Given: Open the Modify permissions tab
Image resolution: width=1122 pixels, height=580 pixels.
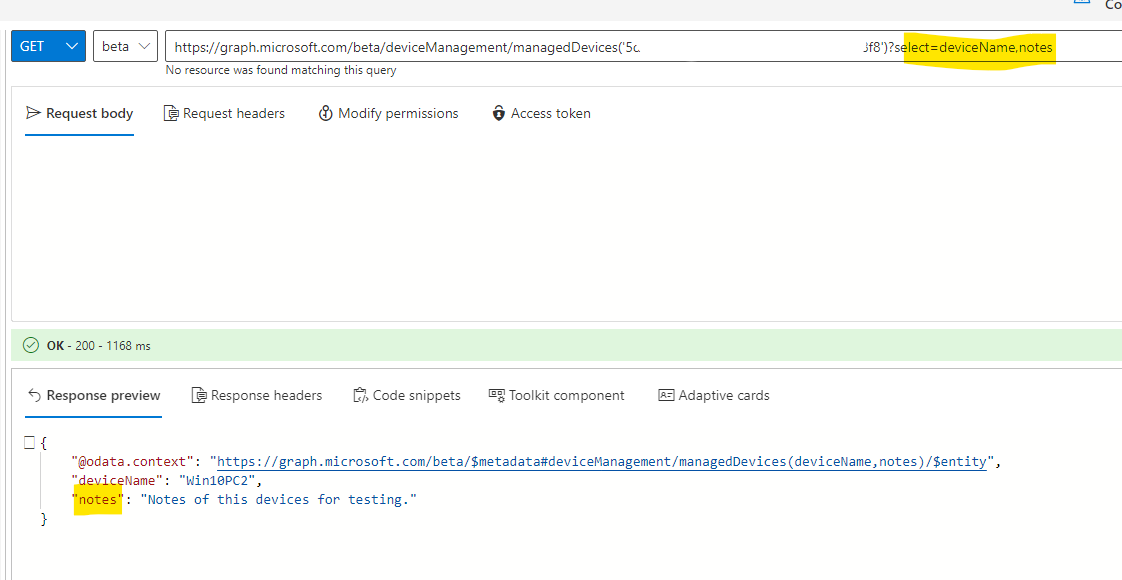Looking at the screenshot, I should tap(389, 113).
